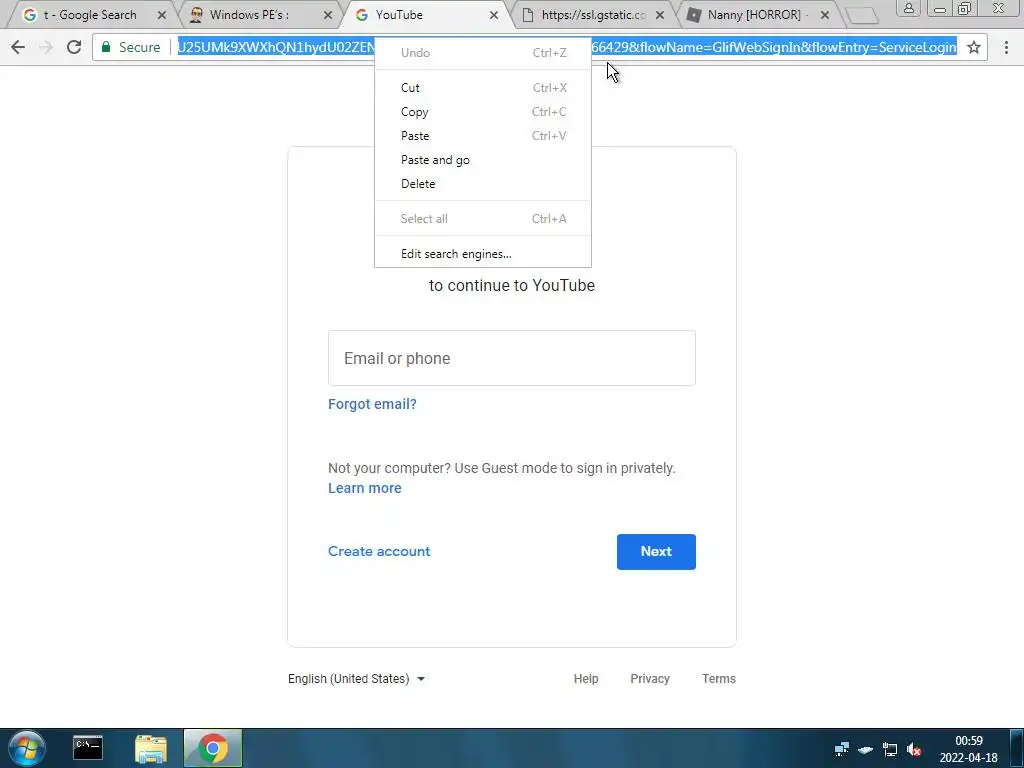Viewport: 1024px width, 768px height.
Task: Switch to the t - Google Search tab
Action: tap(90, 15)
